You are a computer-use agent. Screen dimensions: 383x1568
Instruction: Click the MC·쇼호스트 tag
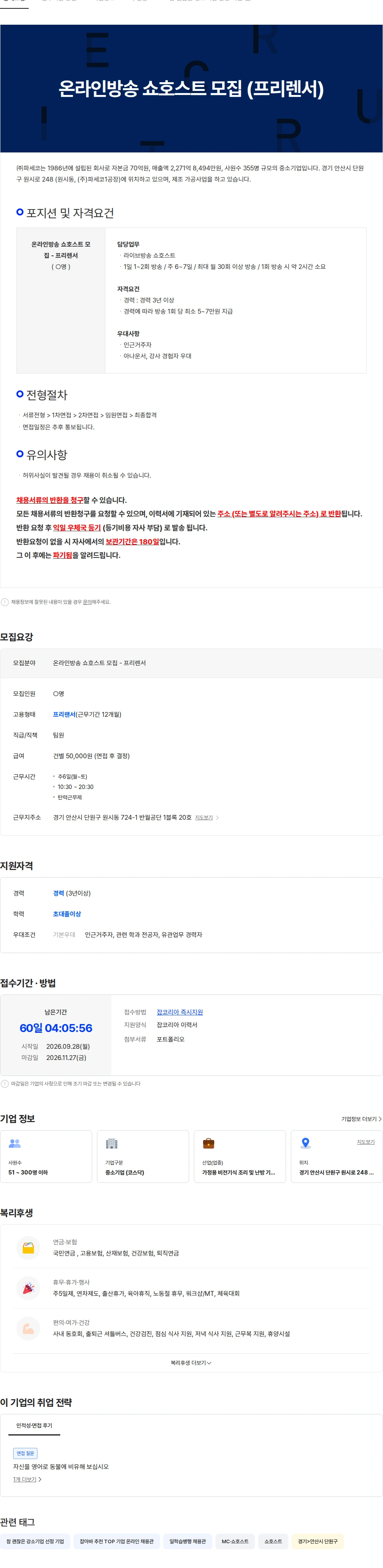click(x=235, y=1541)
